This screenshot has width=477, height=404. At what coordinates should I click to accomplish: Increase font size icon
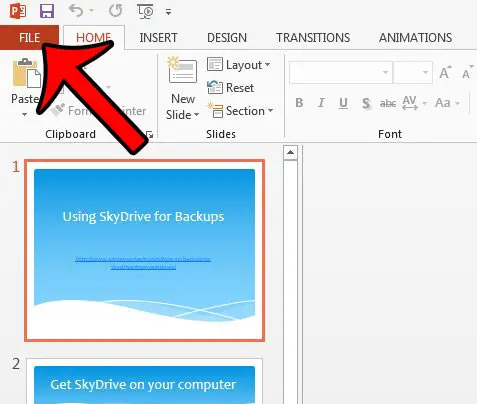coord(445,72)
